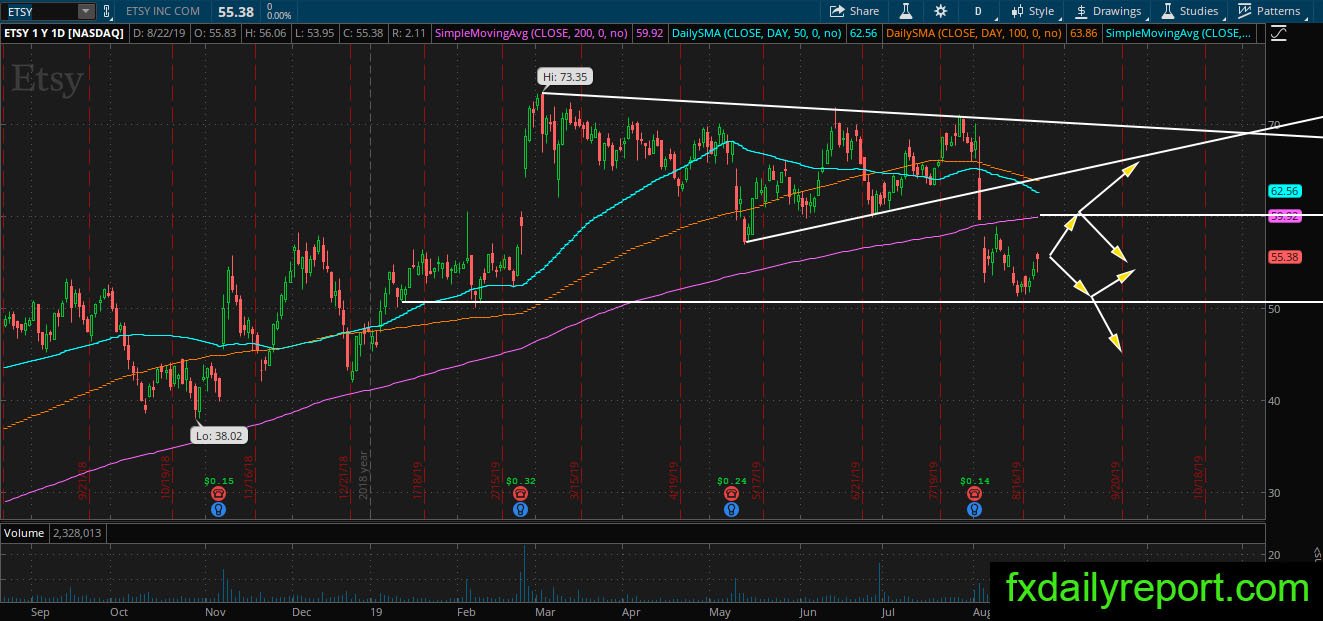
Task: Select the truncated SimpleMovingAvg label at right
Action: (x=1180, y=33)
